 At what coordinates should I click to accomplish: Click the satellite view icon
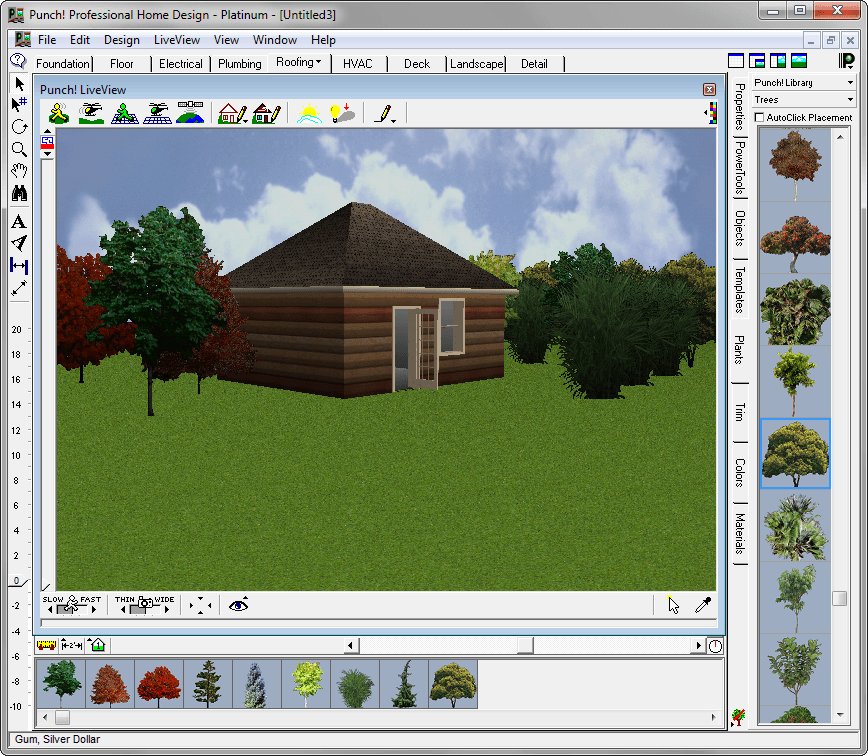click(189, 113)
